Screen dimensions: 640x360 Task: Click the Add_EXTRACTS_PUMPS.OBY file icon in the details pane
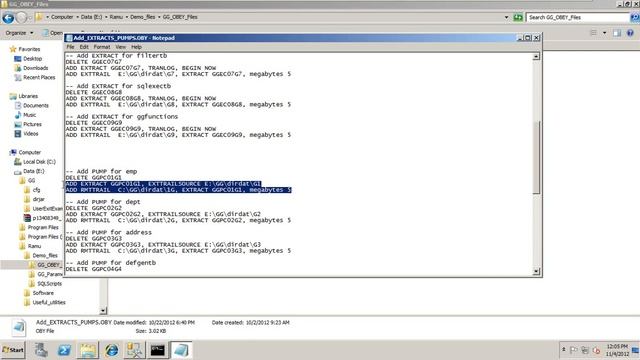coord(18,327)
